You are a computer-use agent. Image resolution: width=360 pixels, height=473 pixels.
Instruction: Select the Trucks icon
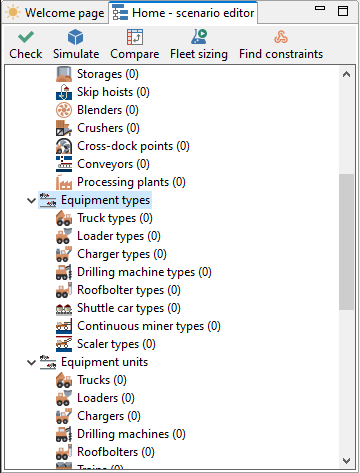point(64,380)
